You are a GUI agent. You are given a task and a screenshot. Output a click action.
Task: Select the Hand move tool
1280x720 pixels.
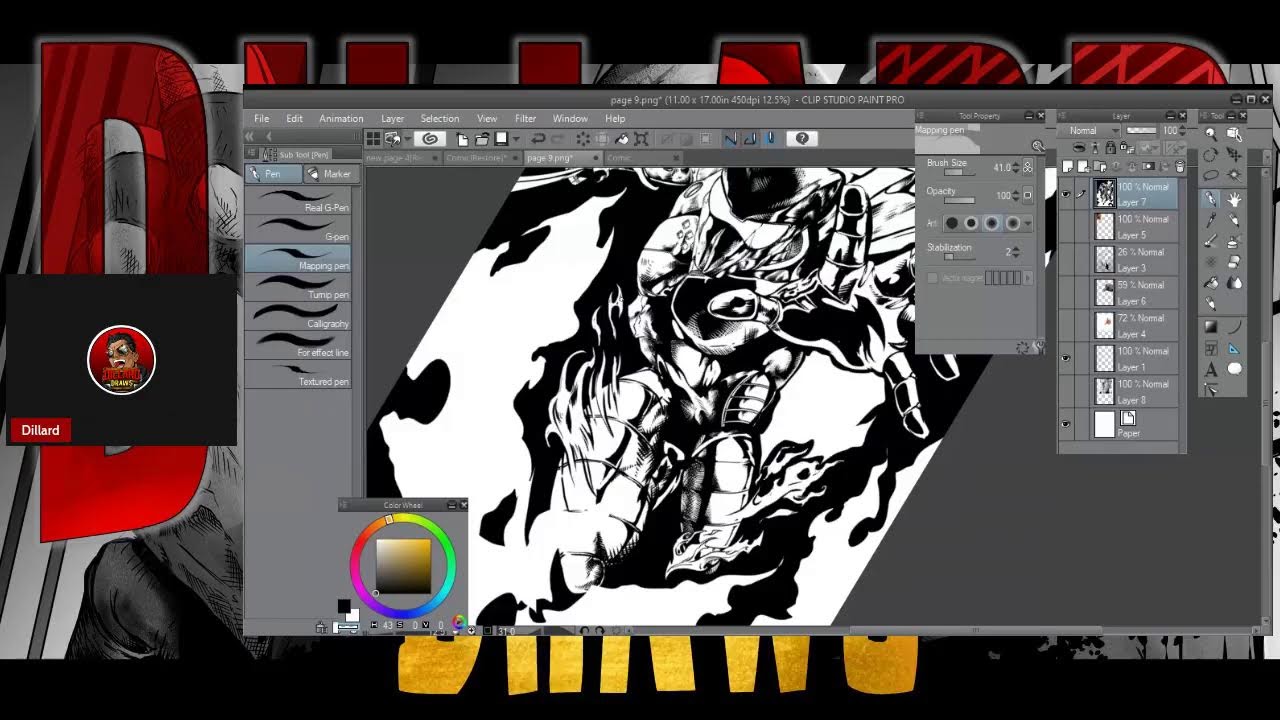tap(1234, 200)
